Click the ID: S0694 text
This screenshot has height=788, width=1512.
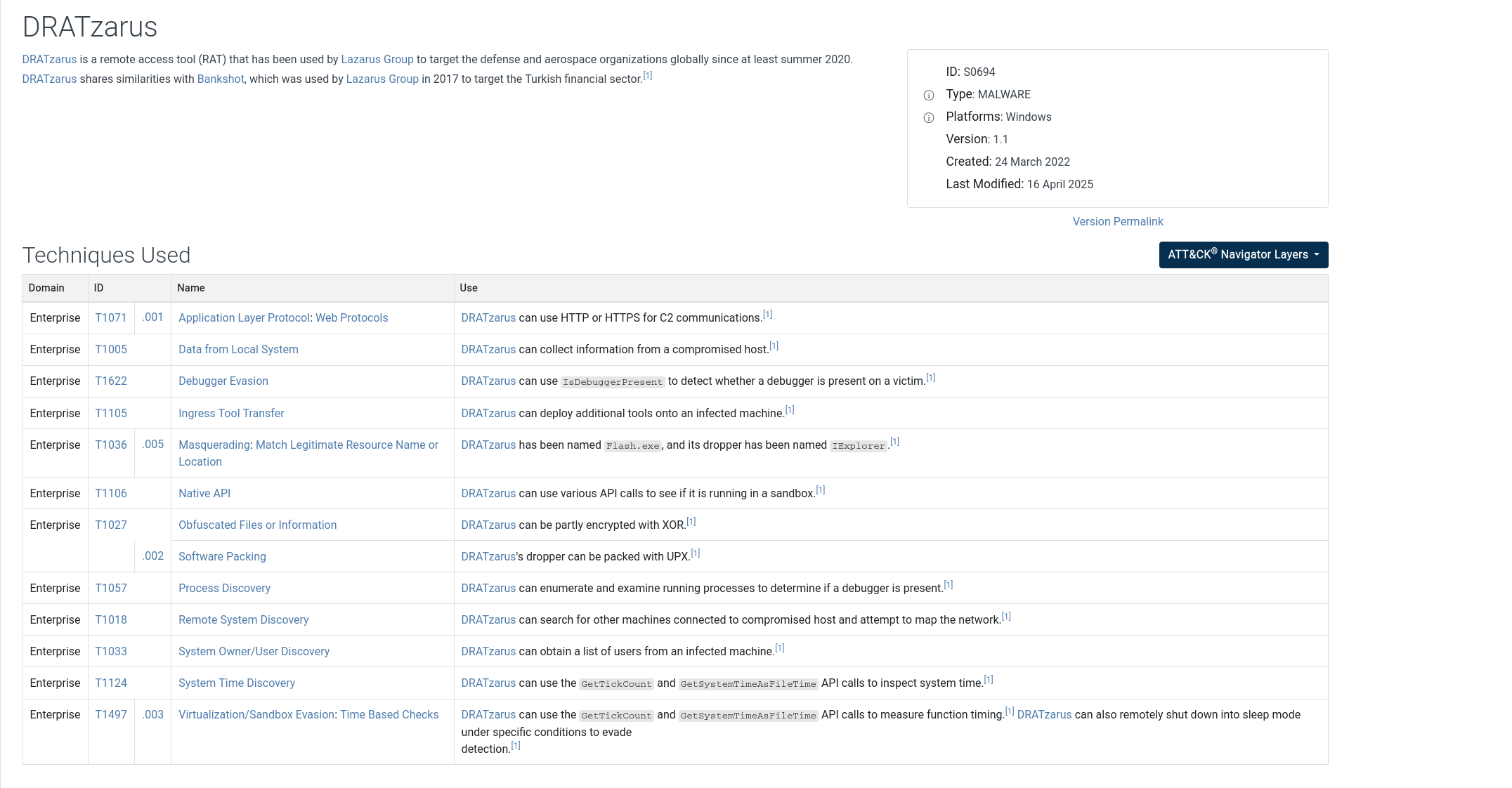click(970, 72)
